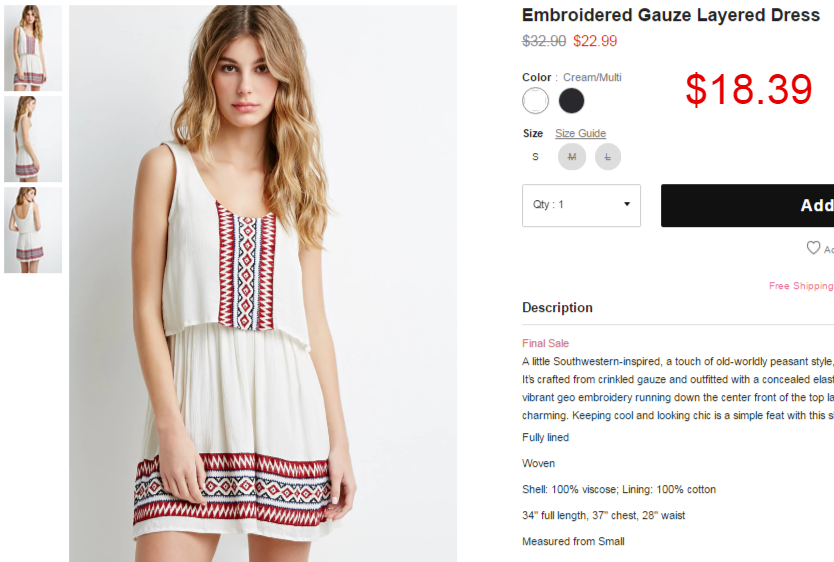The height and width of the screenshot is (562, 834).
Task: View the third back-view thumbnail
Action: pos(33,230)
